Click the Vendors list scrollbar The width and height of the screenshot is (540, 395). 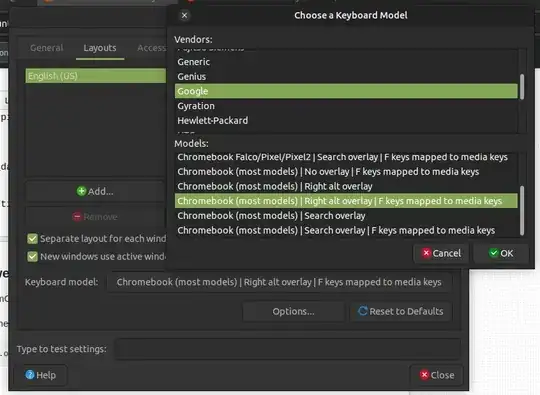tap(522, 87)
